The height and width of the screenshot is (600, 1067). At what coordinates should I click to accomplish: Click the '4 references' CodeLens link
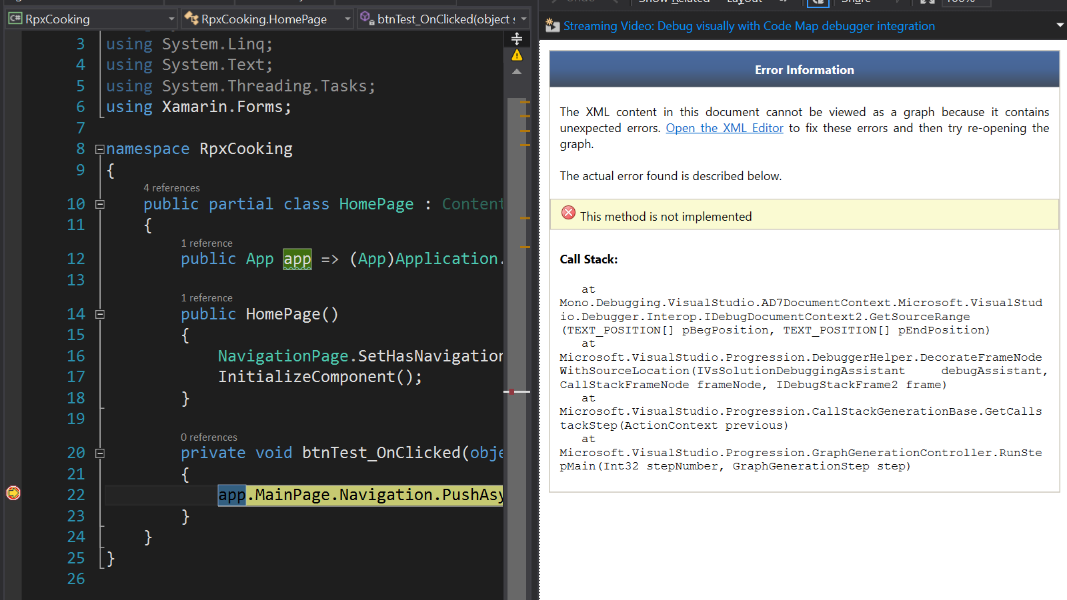(171, 188)
